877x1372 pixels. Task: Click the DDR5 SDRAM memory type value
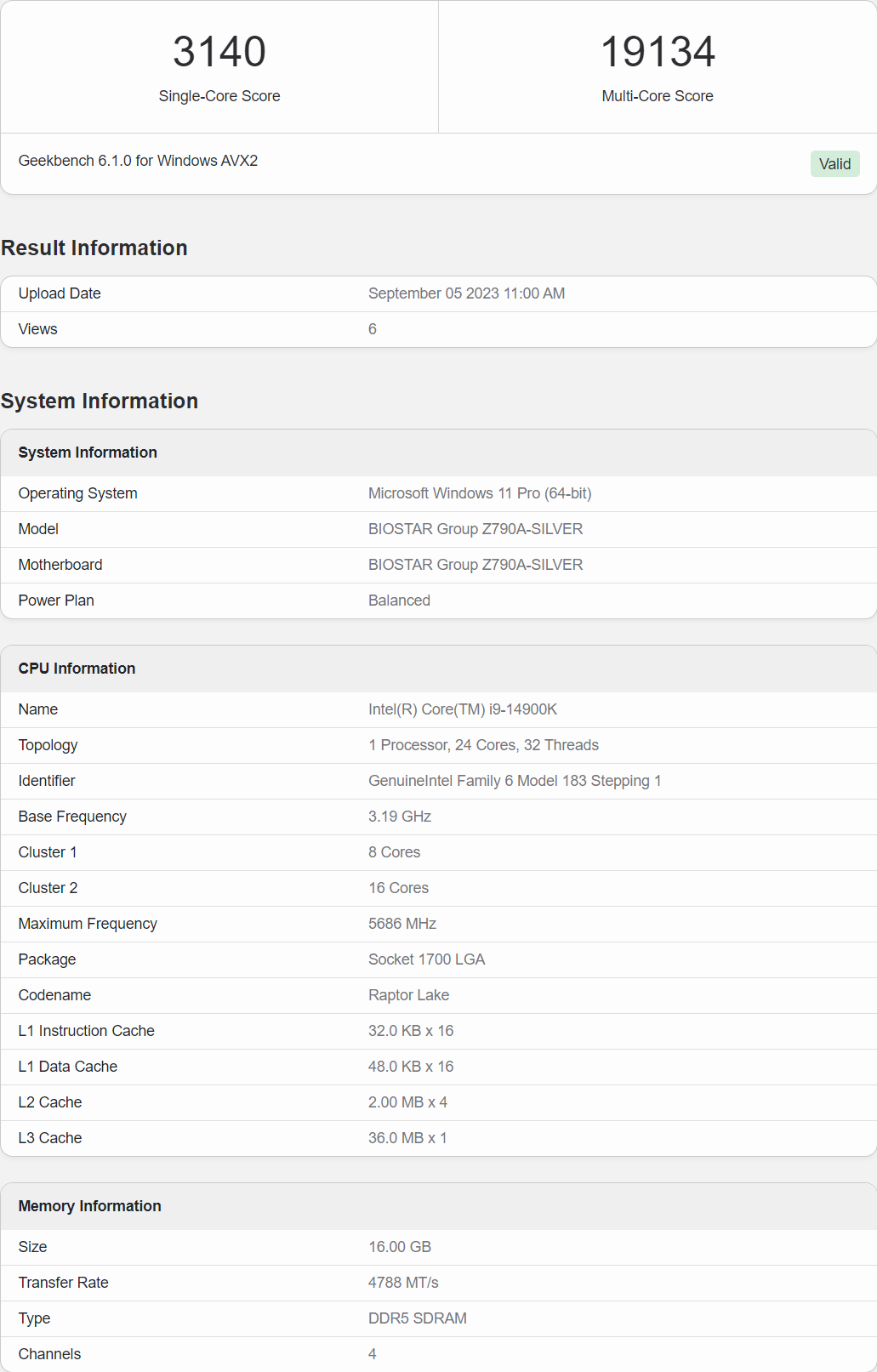tap(417, 1318)
